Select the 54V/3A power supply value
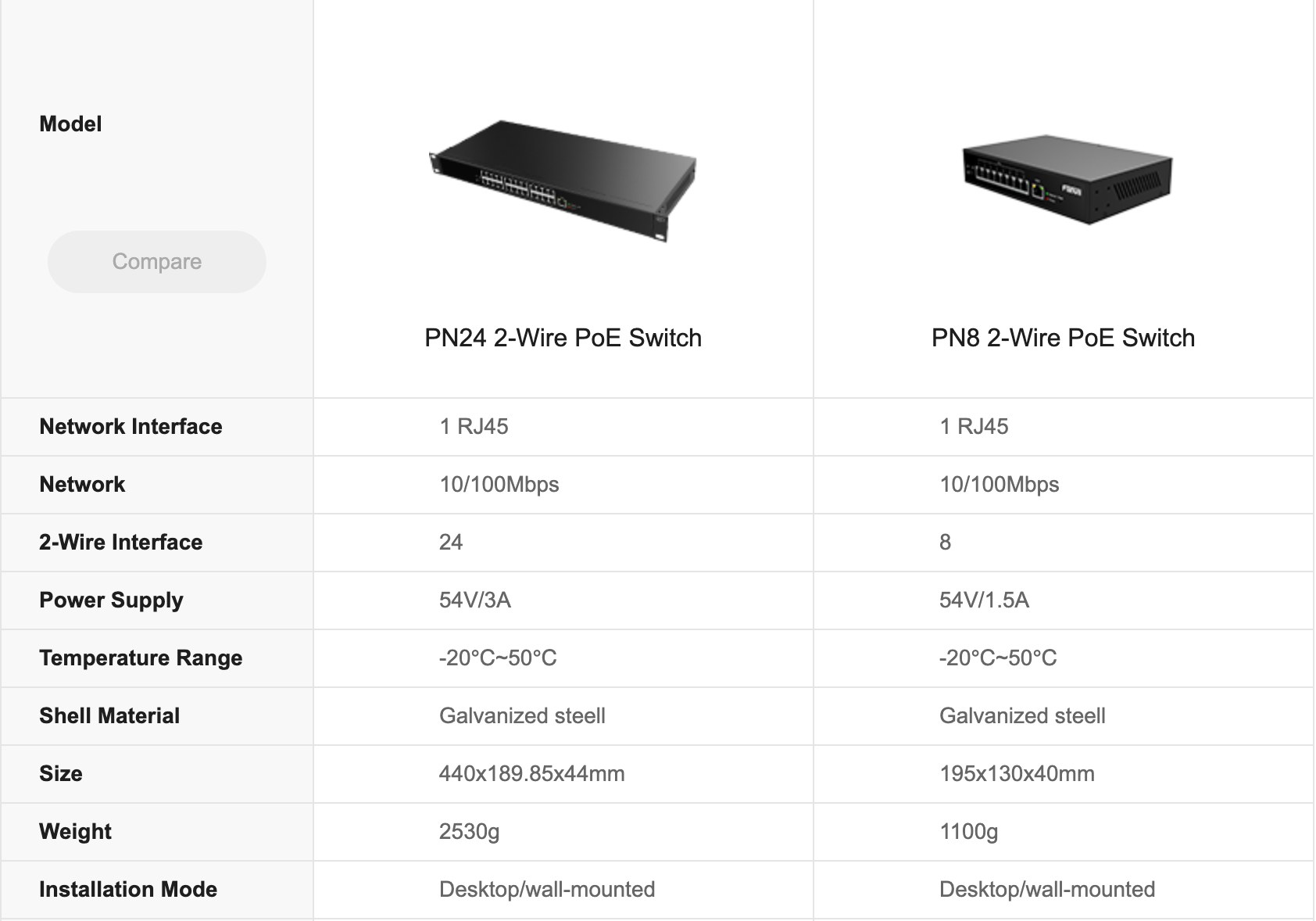This screenshot has width=1316, height=921. tap(474, 600)
